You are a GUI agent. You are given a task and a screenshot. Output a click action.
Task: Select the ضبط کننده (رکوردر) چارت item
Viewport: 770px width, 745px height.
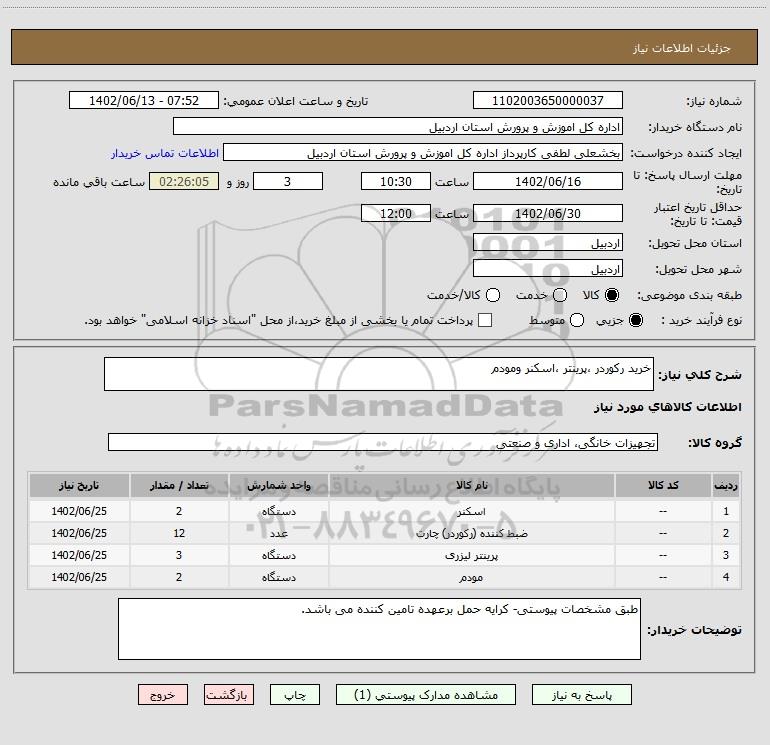tap(472, 533)
